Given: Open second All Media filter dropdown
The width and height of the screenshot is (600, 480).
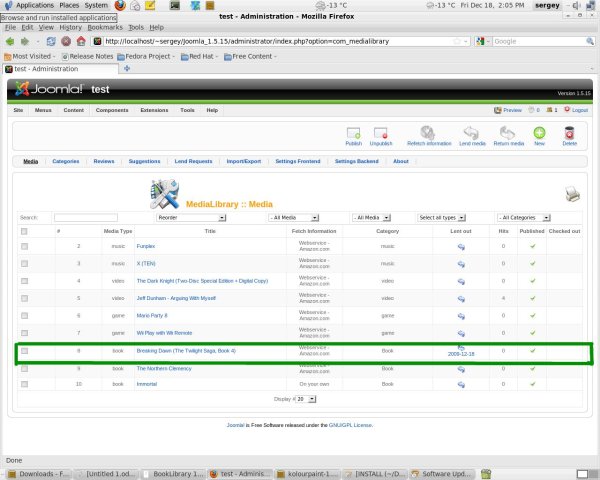Looking at the screenshot, I should [371, 217].
